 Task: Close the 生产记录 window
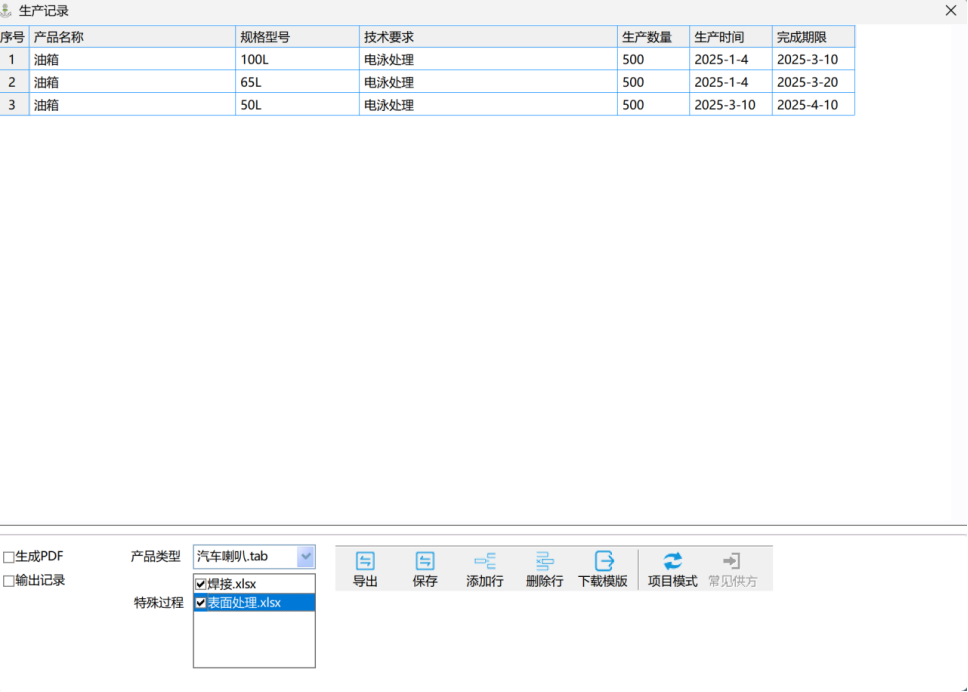pos(951,11)
